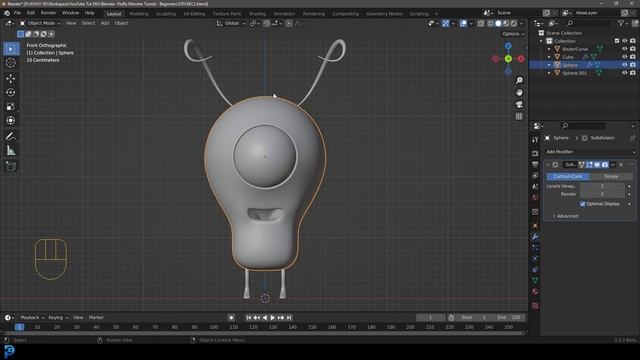Open the File menu
The height and width of the screenshot is (360, 640).
click(17, 13)
